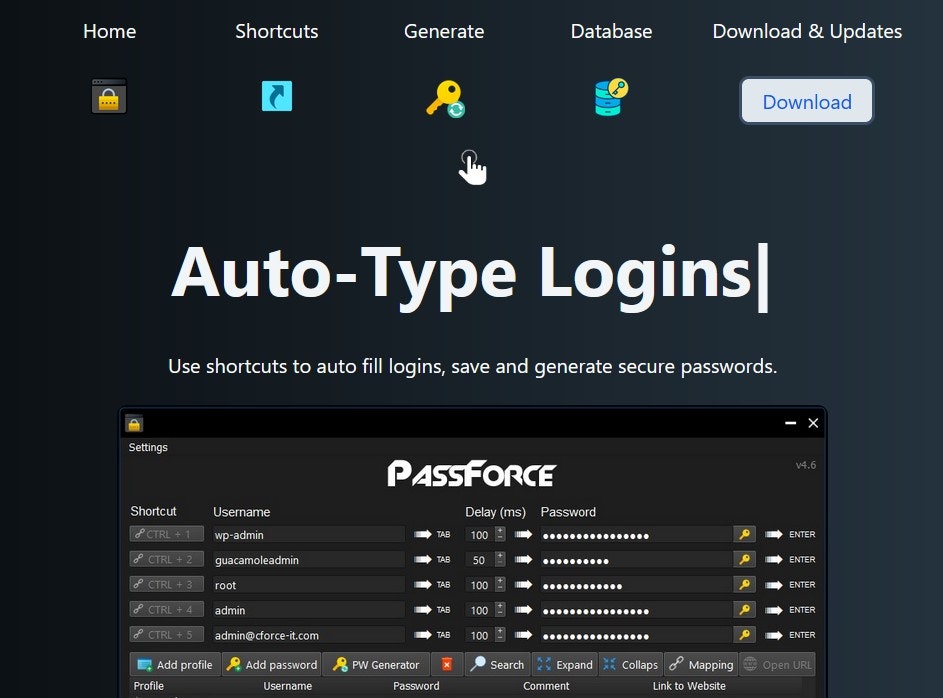Click the v4.6 version label
Screen dimensions: 943x698
click(x=806, y=465)
